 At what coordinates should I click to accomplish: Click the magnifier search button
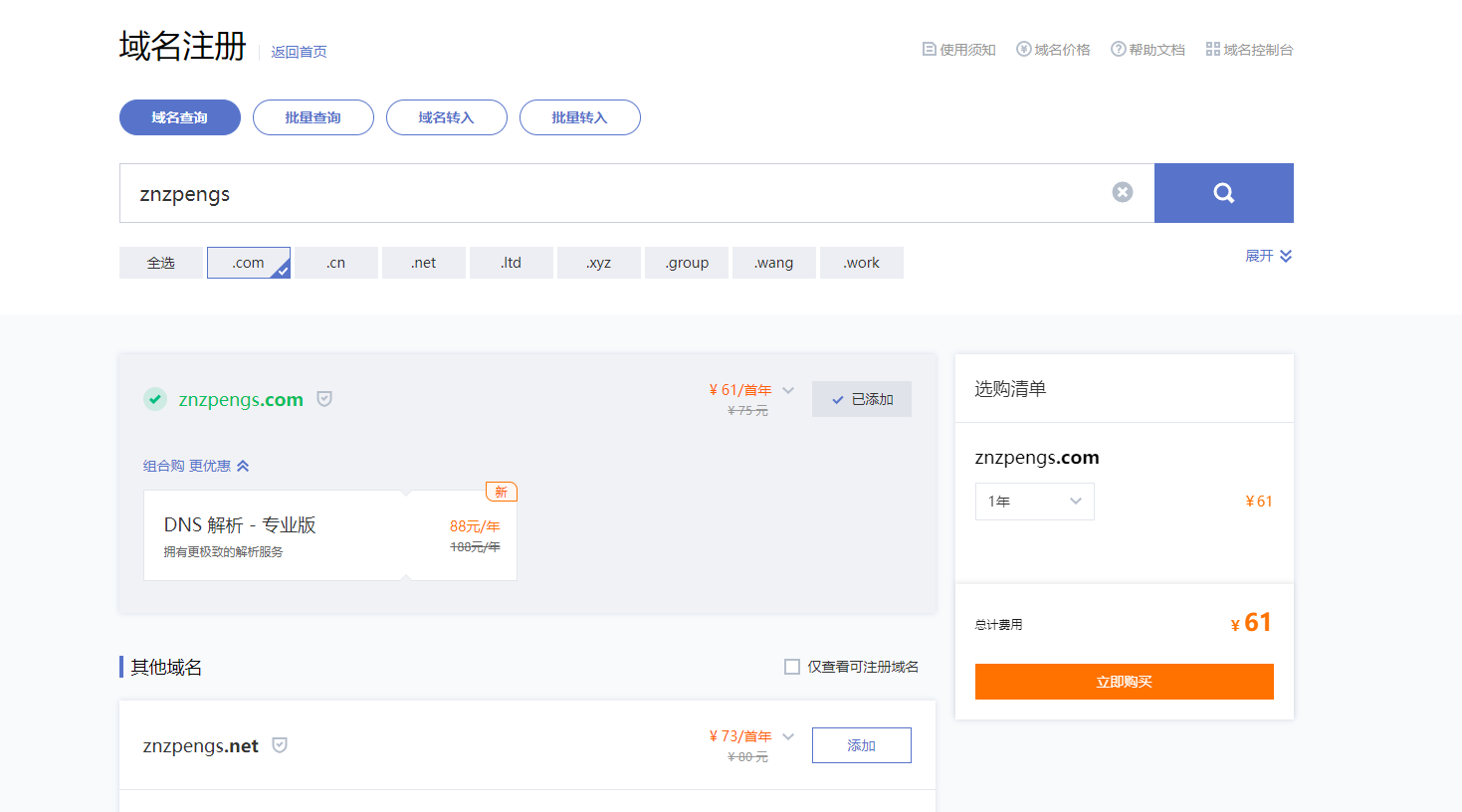tap(1223, 193)
